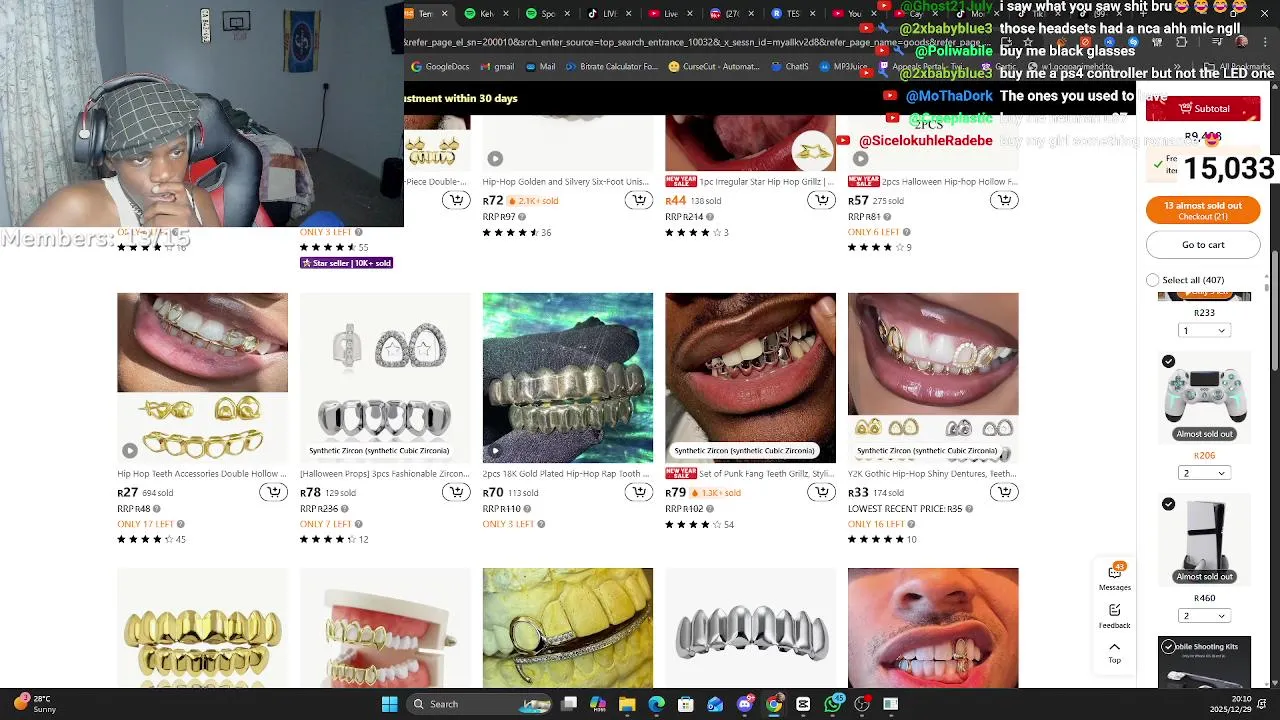Launch Microsoft Edge from the taskbar

coord(656,704)
